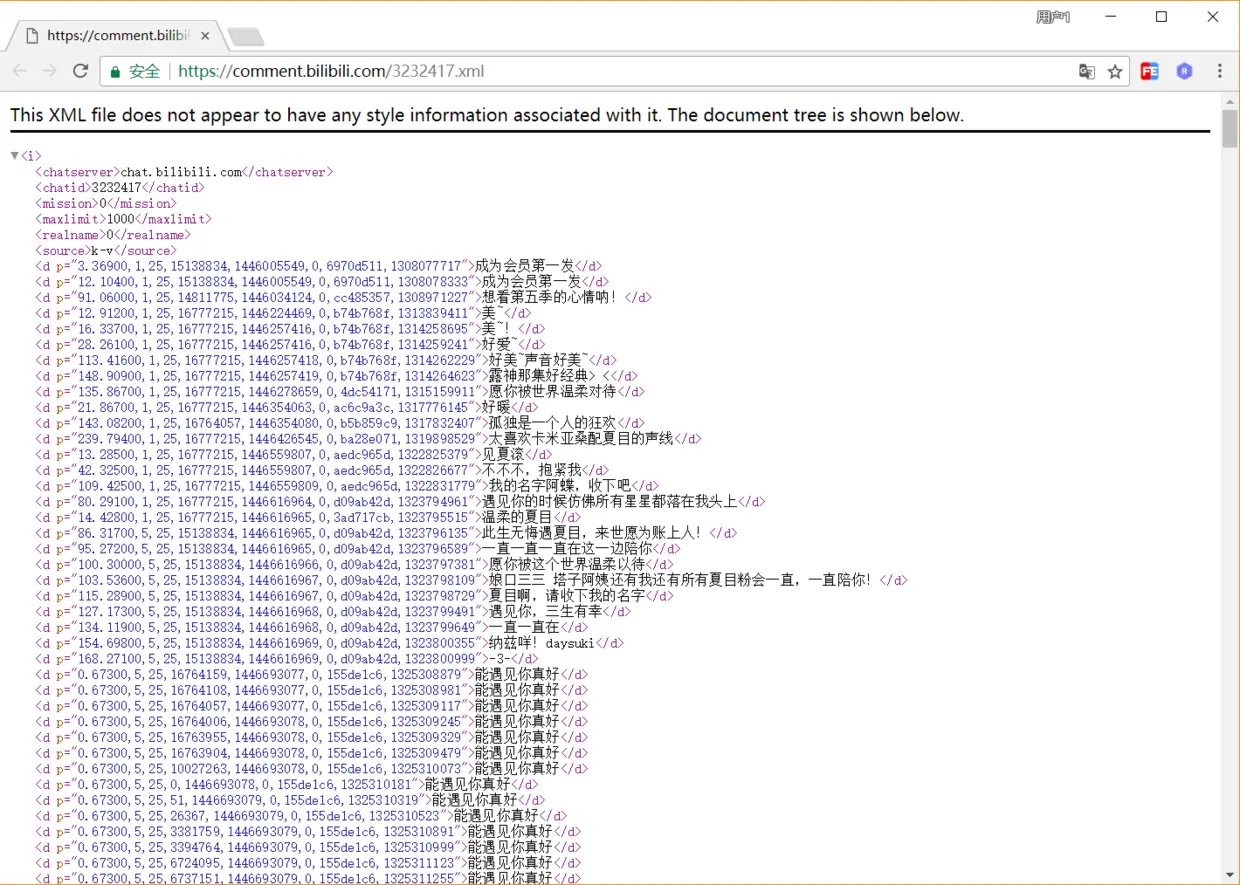Click comment text 露神那集好经典

click(x=539, y=376)
